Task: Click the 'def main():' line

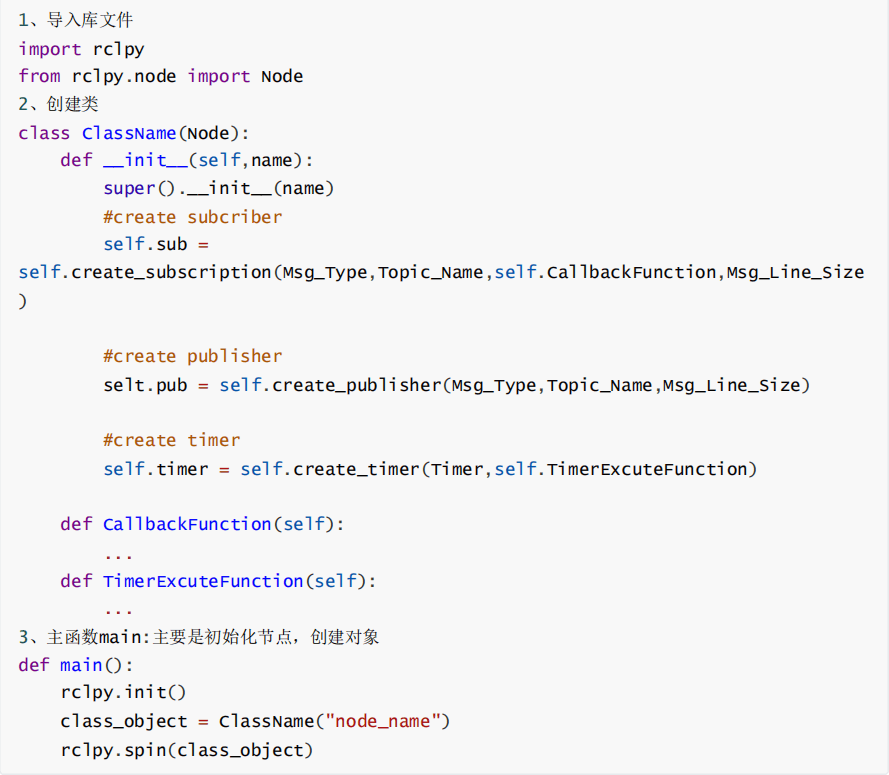Action: [75, 665]
